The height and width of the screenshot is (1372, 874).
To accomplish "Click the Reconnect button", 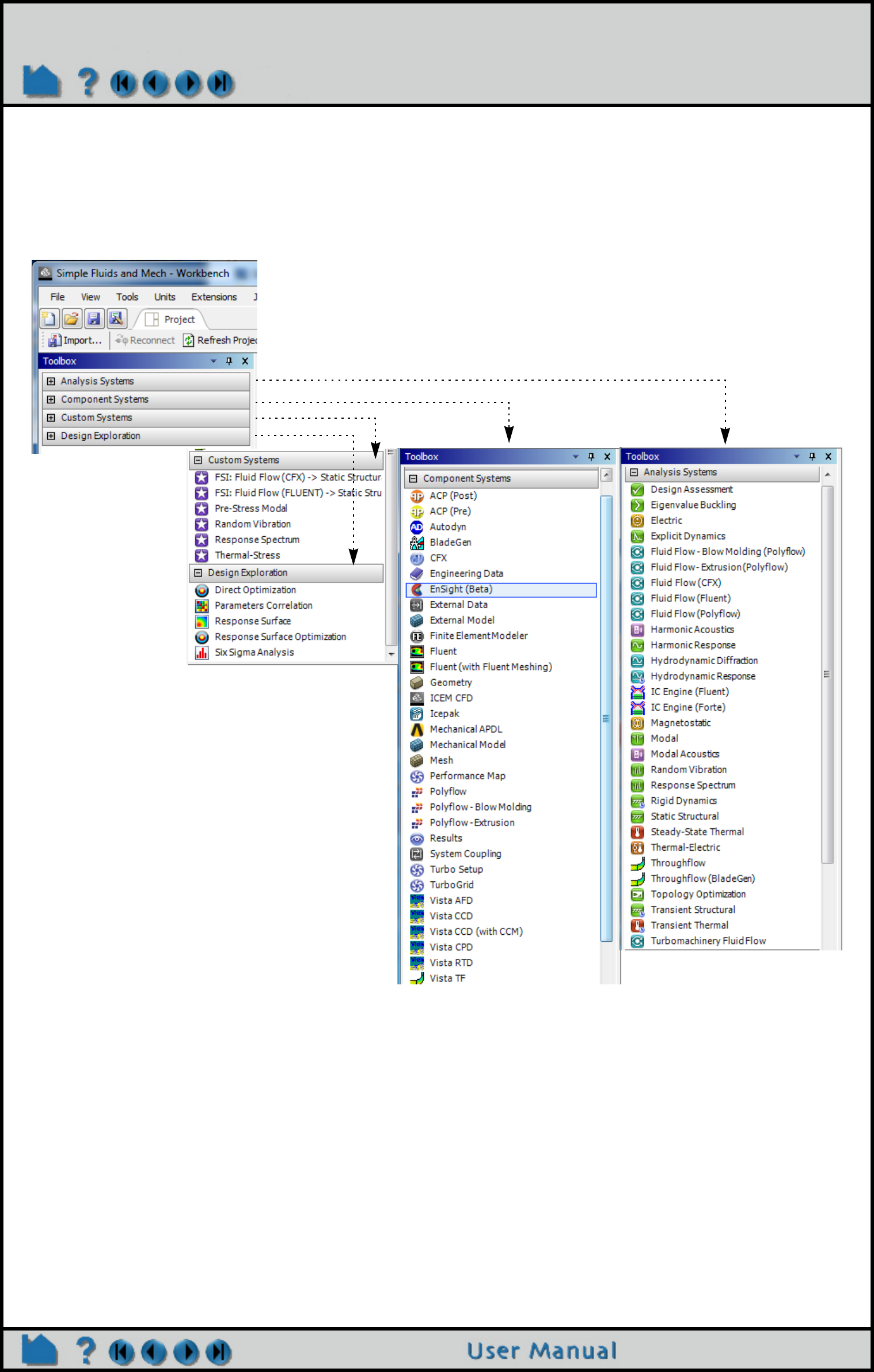I will click(145, 340).
